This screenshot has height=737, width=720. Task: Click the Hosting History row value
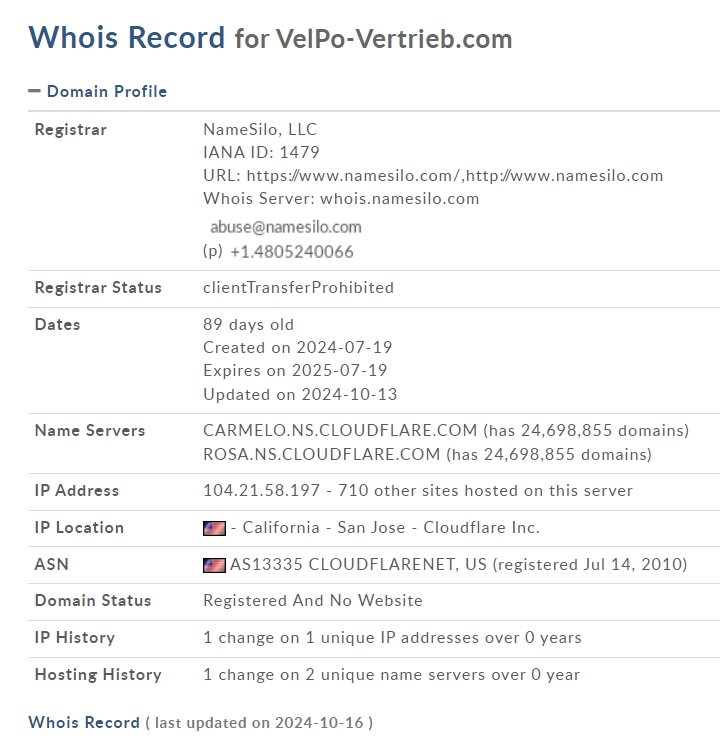point(391,675)
